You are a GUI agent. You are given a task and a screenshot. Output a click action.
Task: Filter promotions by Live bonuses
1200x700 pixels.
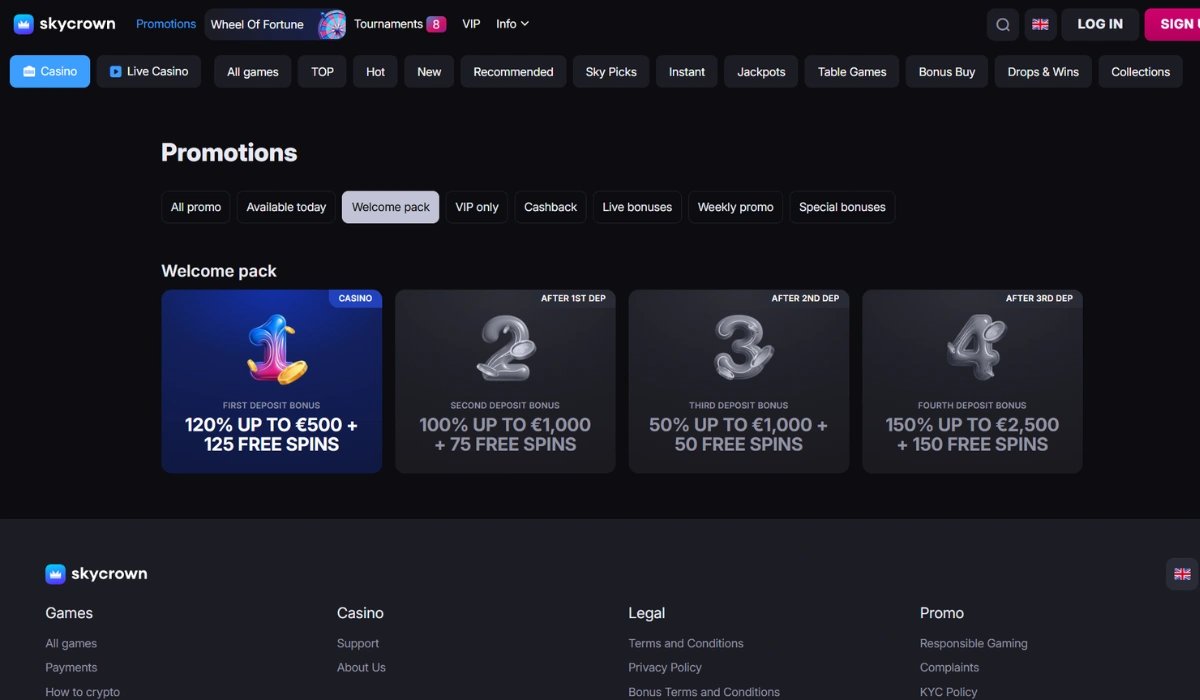click(637, 207)
